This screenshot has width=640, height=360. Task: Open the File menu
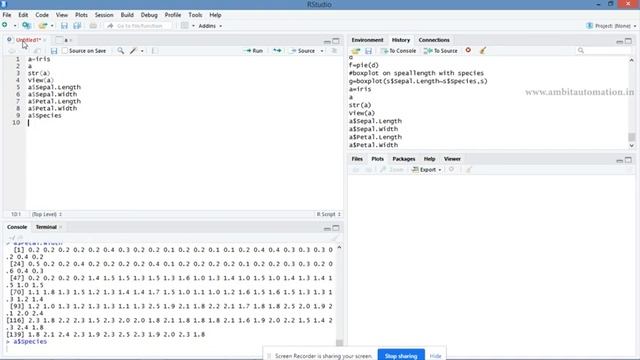click(7, 15)
